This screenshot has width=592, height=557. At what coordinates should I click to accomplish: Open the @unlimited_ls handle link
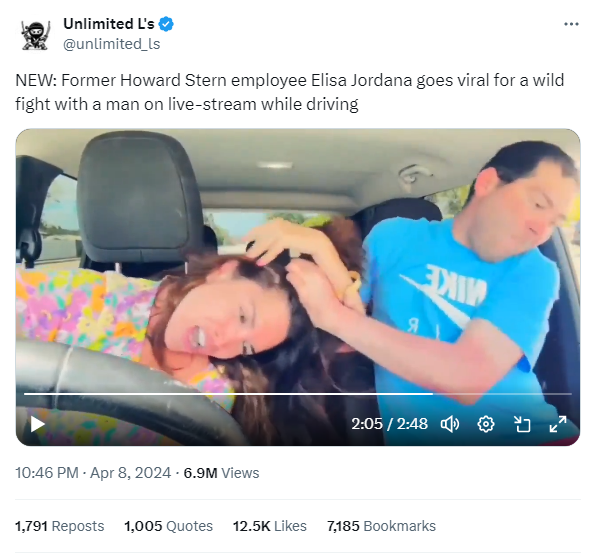[112, 44]
